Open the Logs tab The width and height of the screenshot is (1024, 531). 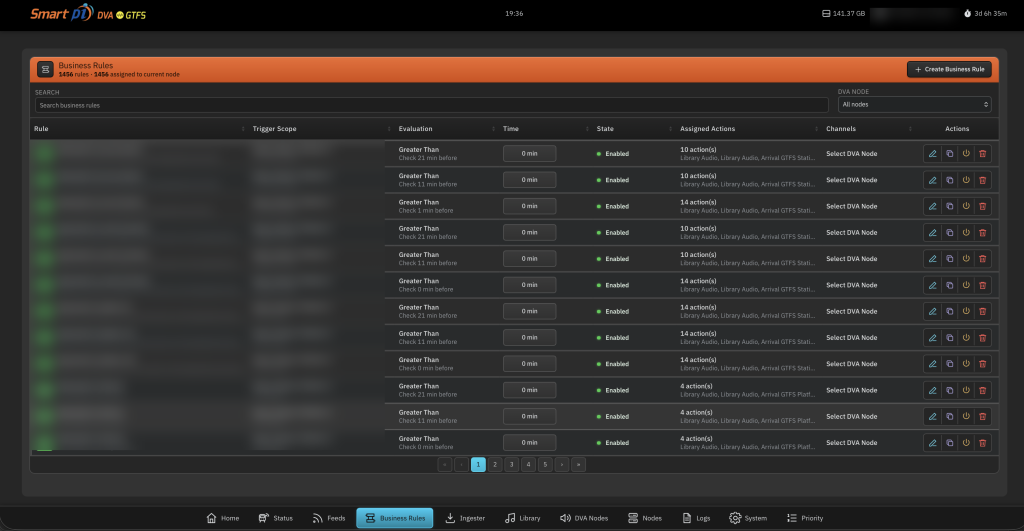[696, 518]
